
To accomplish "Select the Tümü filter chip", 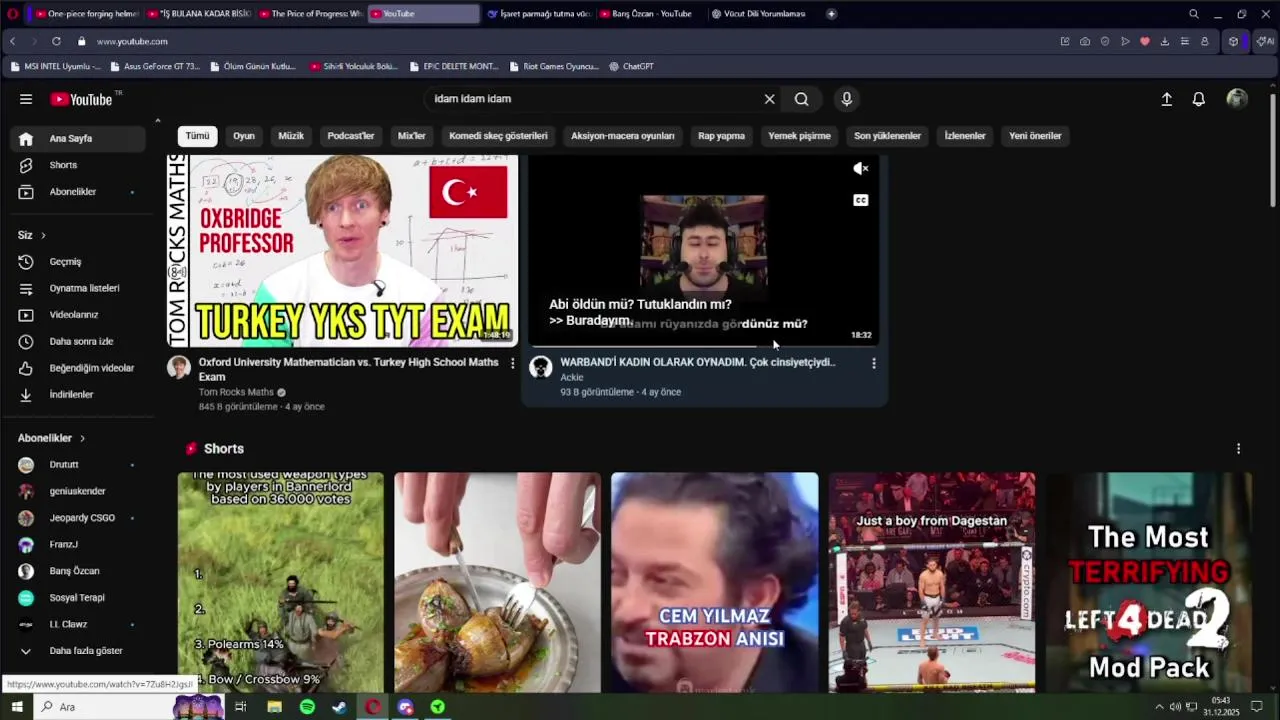I will tap(197, 136).
